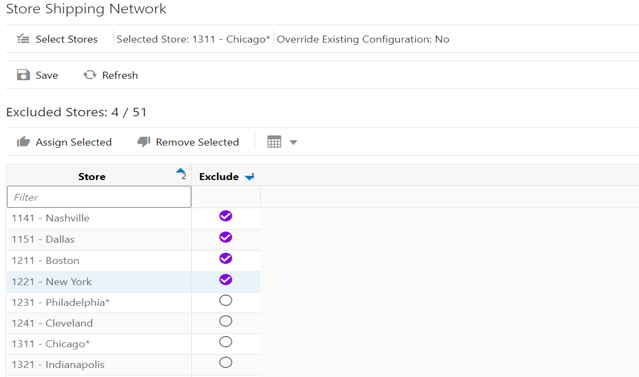Remove Selected stores

tap(188, 142)
